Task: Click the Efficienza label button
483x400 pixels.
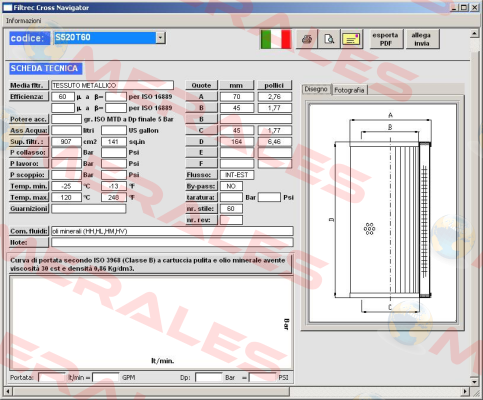Action: click(29, 97)
